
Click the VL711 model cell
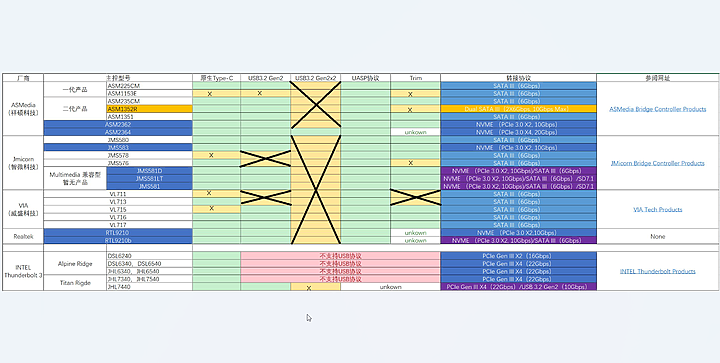[118, 194]
